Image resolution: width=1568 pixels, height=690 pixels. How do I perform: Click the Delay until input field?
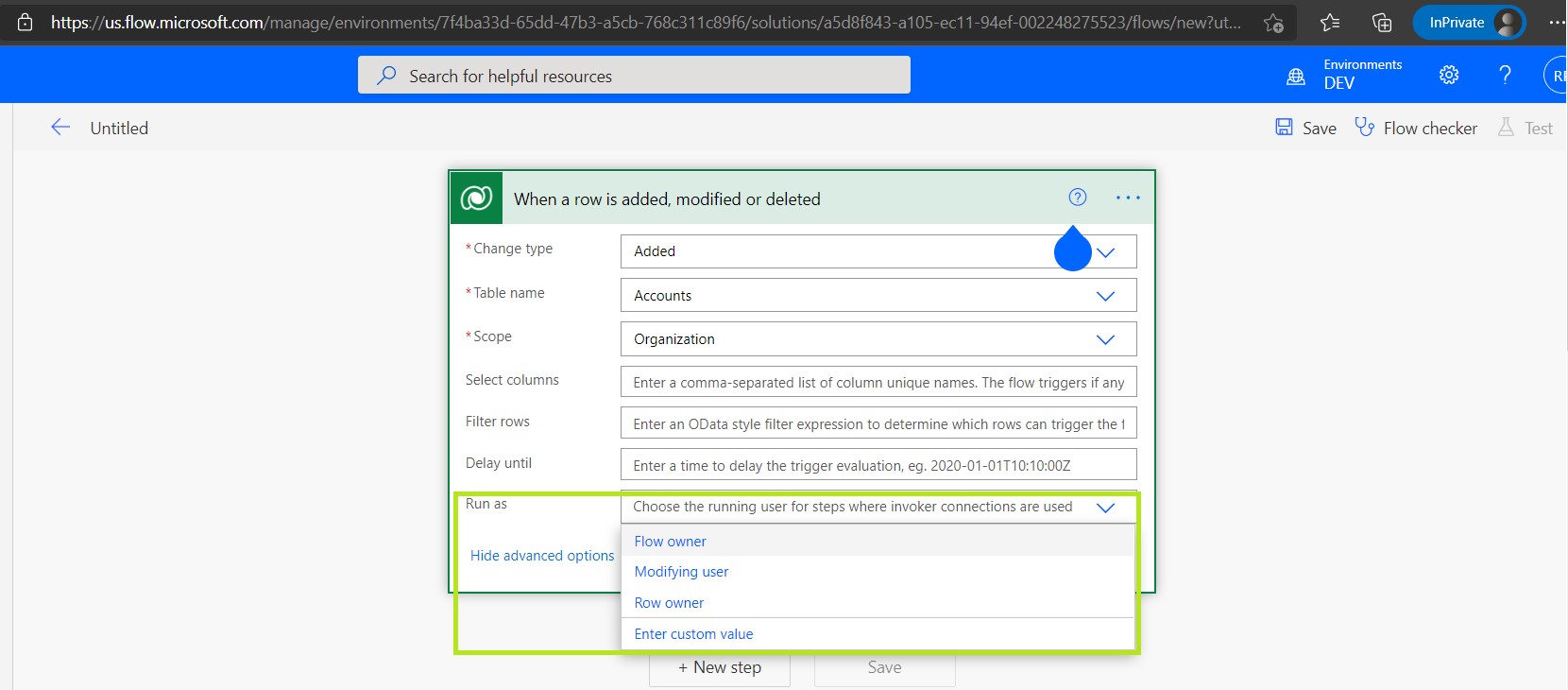click(x=878, y=465)
